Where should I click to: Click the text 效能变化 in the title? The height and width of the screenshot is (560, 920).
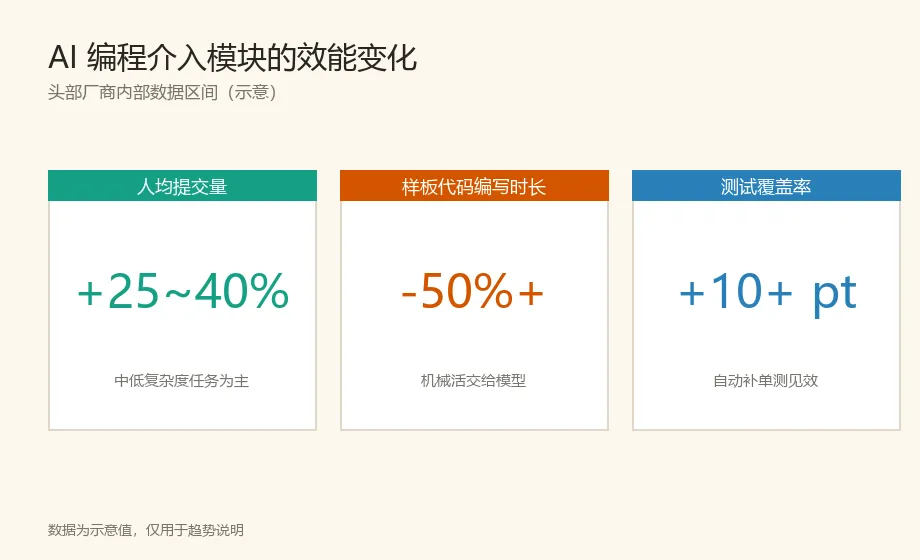pyautogui.click(x=356, y=58)
